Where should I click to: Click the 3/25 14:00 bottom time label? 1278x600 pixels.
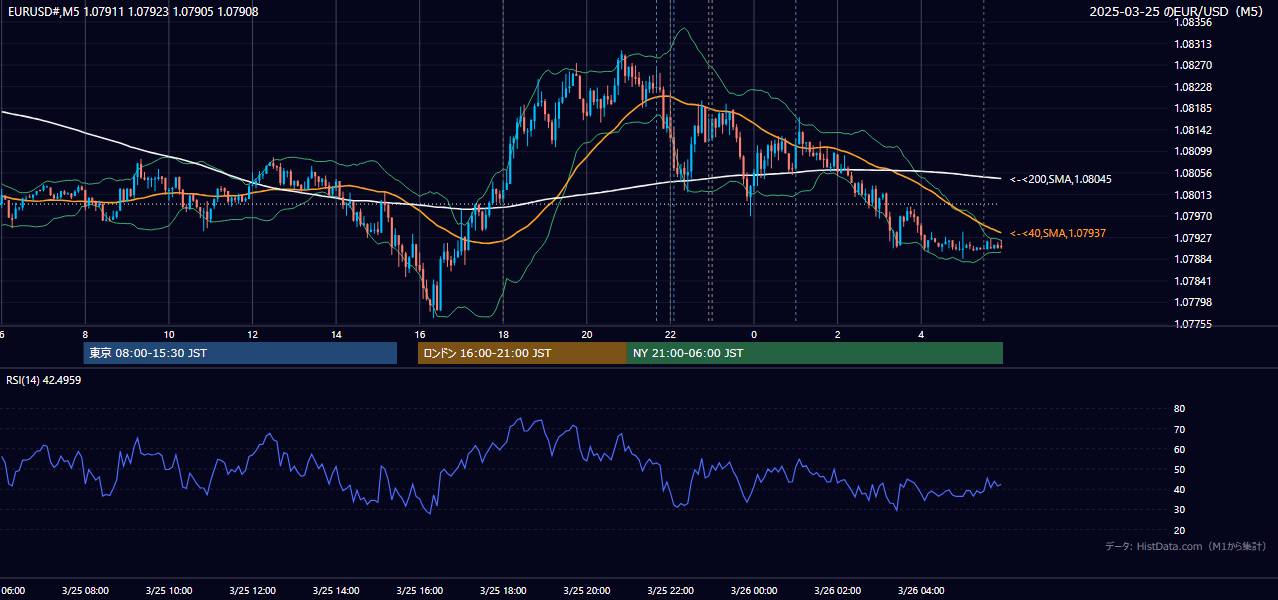pos(335,591)
